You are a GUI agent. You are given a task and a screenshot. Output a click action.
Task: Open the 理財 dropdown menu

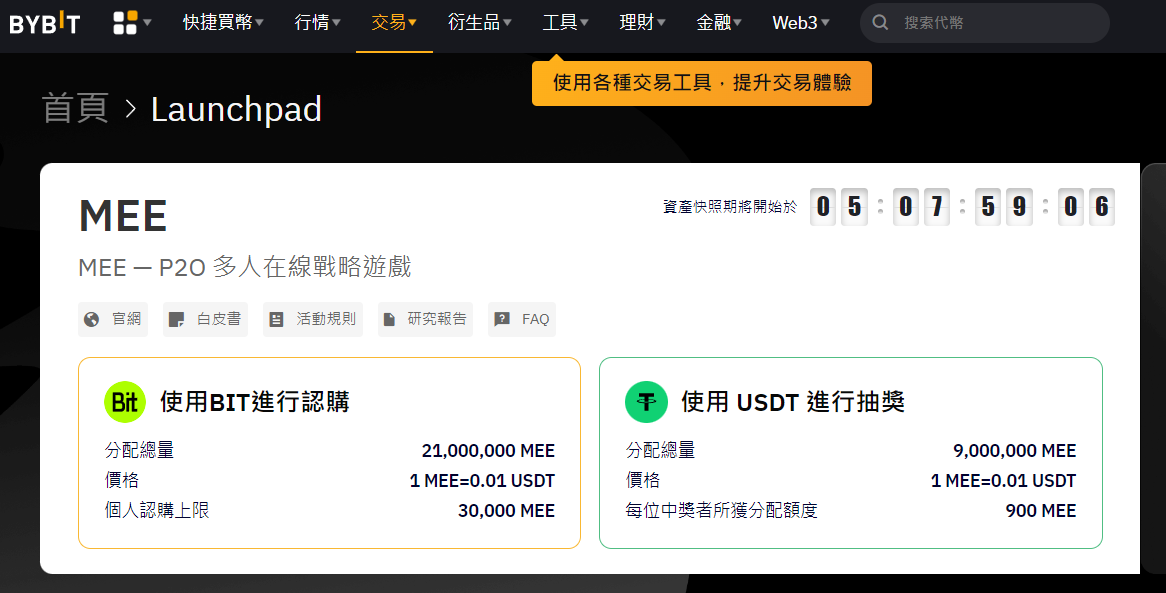point(642,22)
